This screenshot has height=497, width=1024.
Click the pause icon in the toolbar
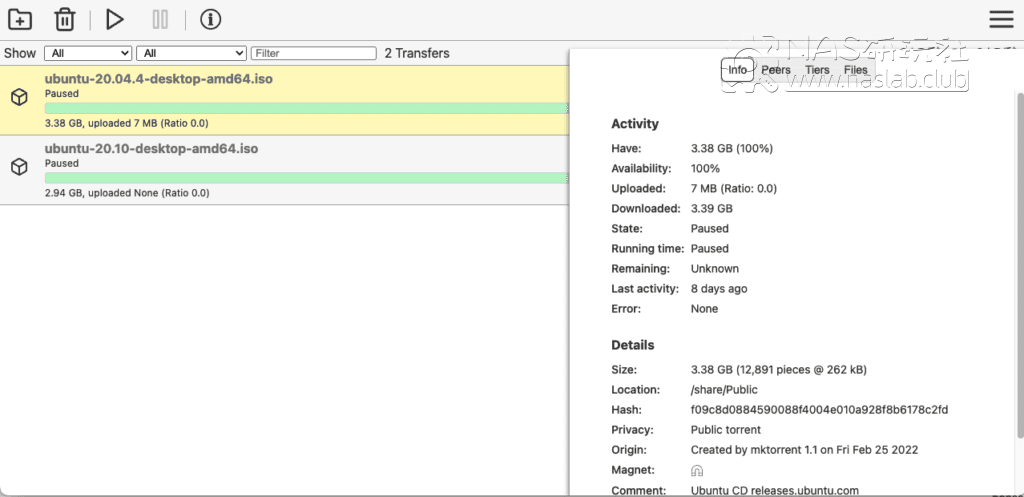[x=160, y=19]
